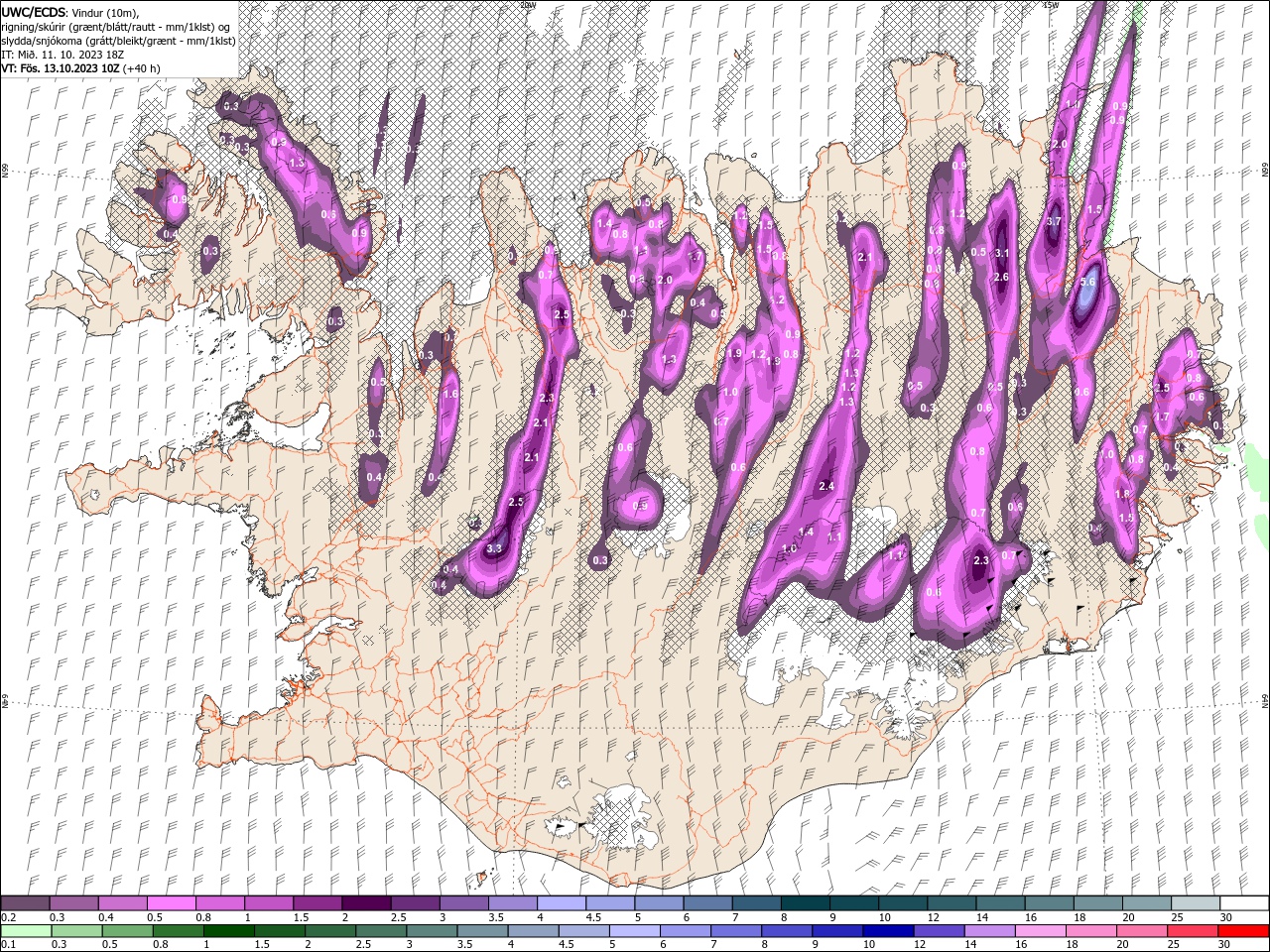This screenshot has height=952, width=1270.
Task: Select the dark teal top-row swatch labeled 8
Action: [x=806, y=903]
